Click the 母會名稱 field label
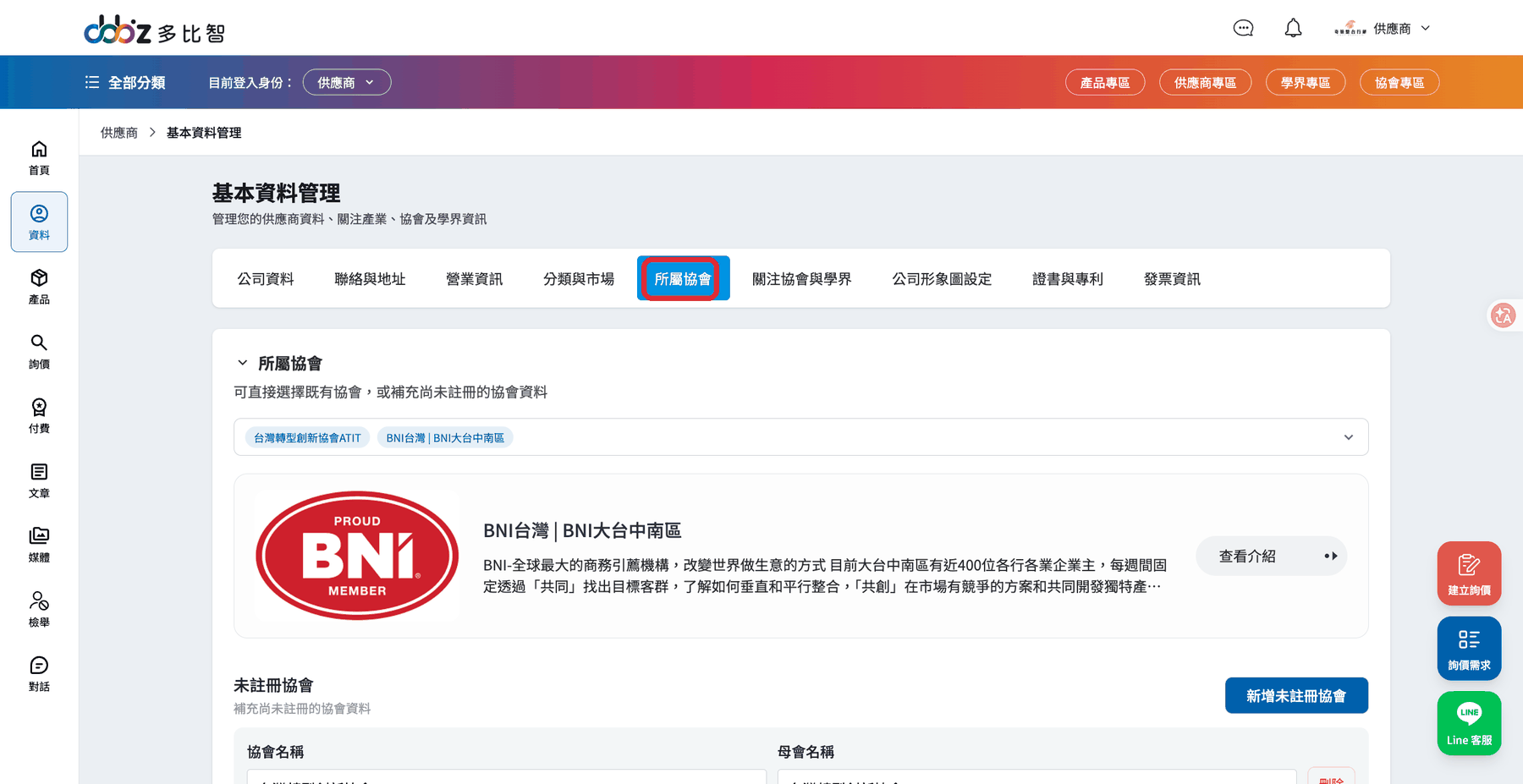Viewport: 1523px width, 784px height. 805,751
